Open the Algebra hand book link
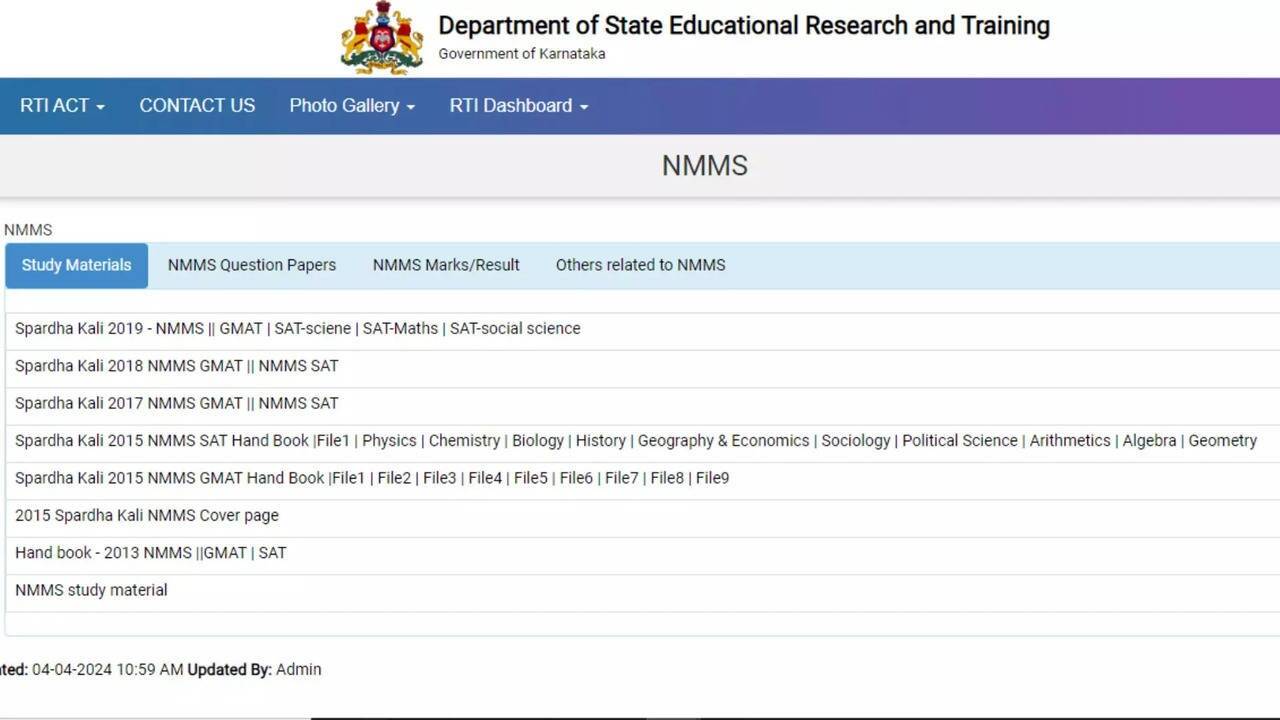This screenshot has height=720, width=1280. point(1149,441)
